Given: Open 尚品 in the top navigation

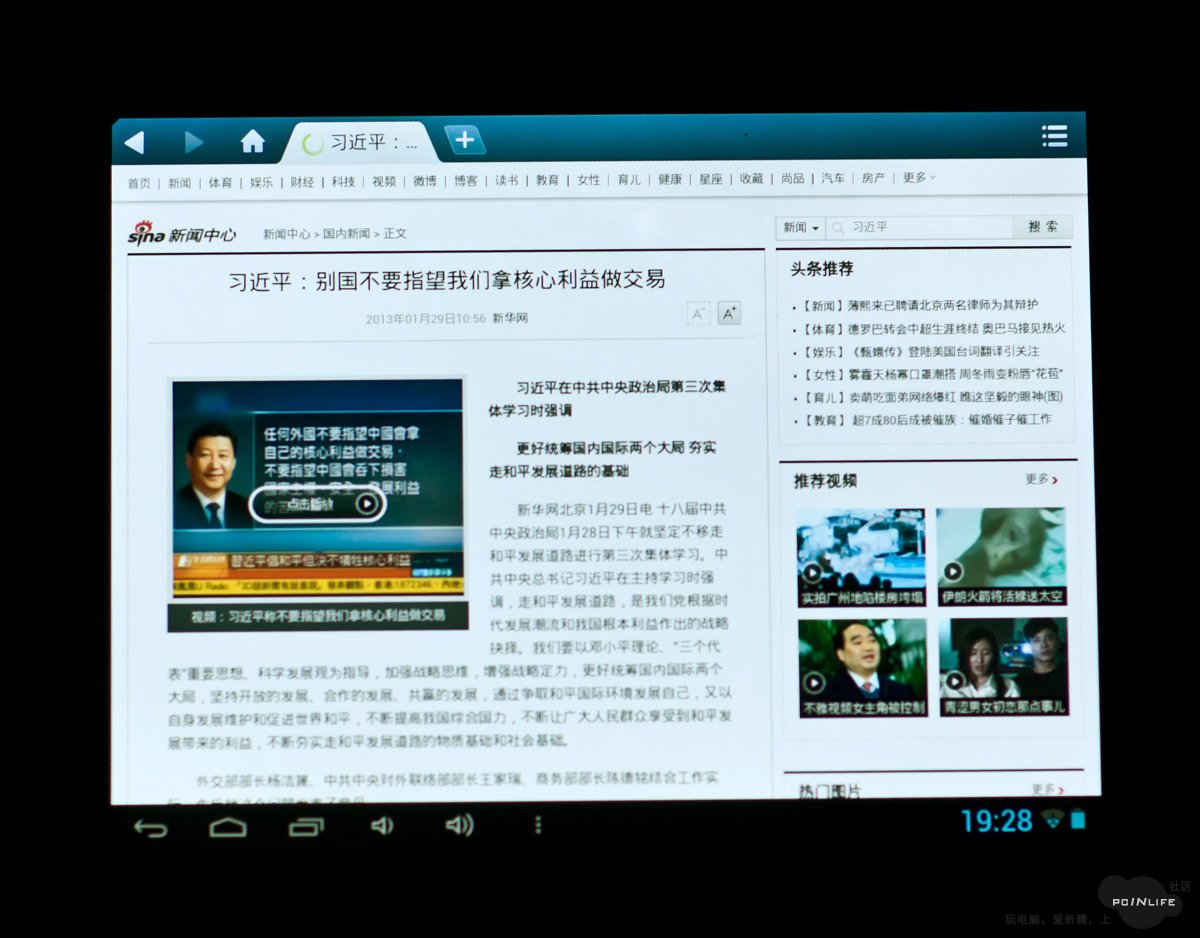Looking at the screenshot, I should click(x=793, y=178).
